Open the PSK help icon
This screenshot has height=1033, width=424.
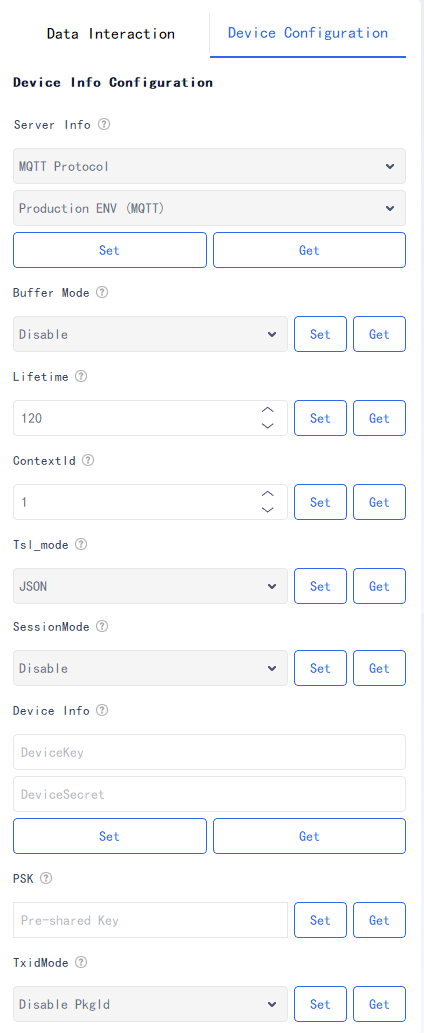46,878
